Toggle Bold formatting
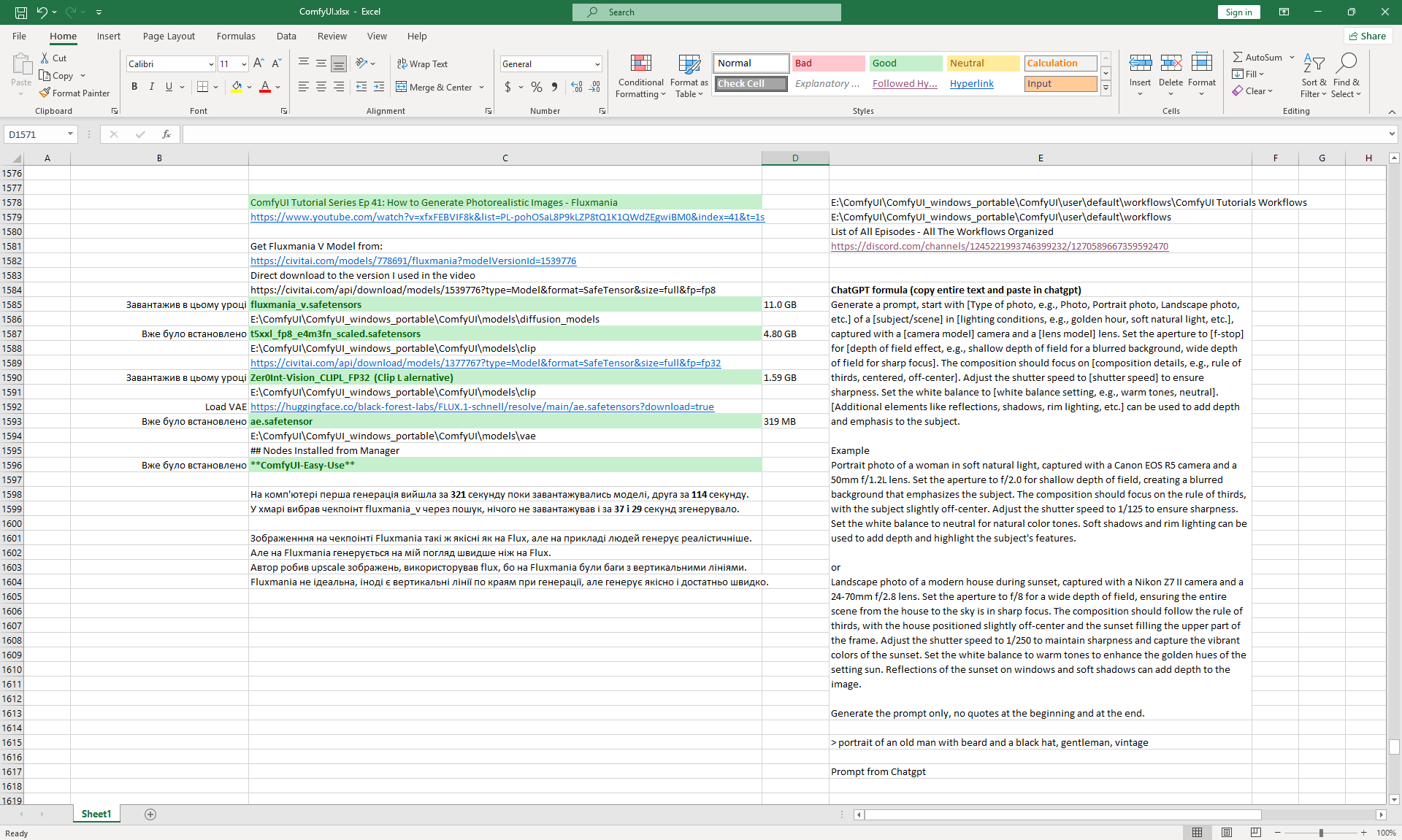 click(134, 87)
